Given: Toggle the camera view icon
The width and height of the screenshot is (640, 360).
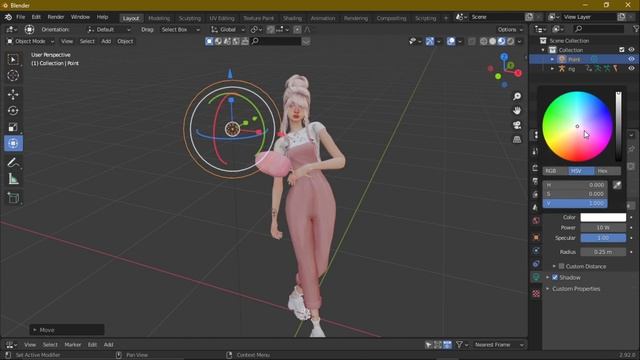Looking at the screenshot, I should point(517,125).
